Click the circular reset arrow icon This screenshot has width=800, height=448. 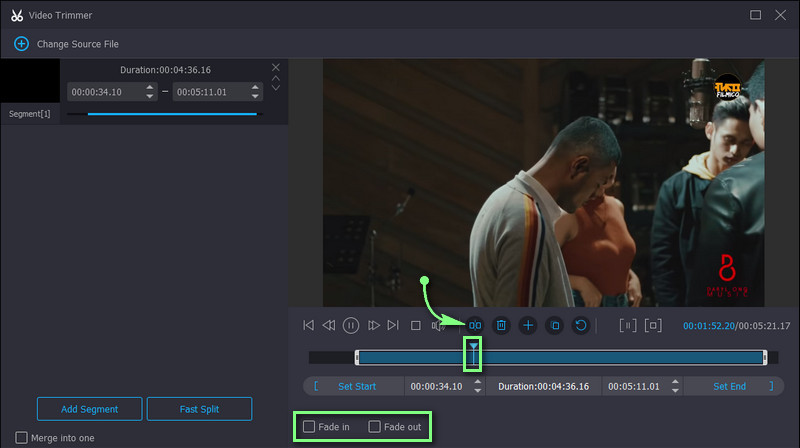point(581,325)
